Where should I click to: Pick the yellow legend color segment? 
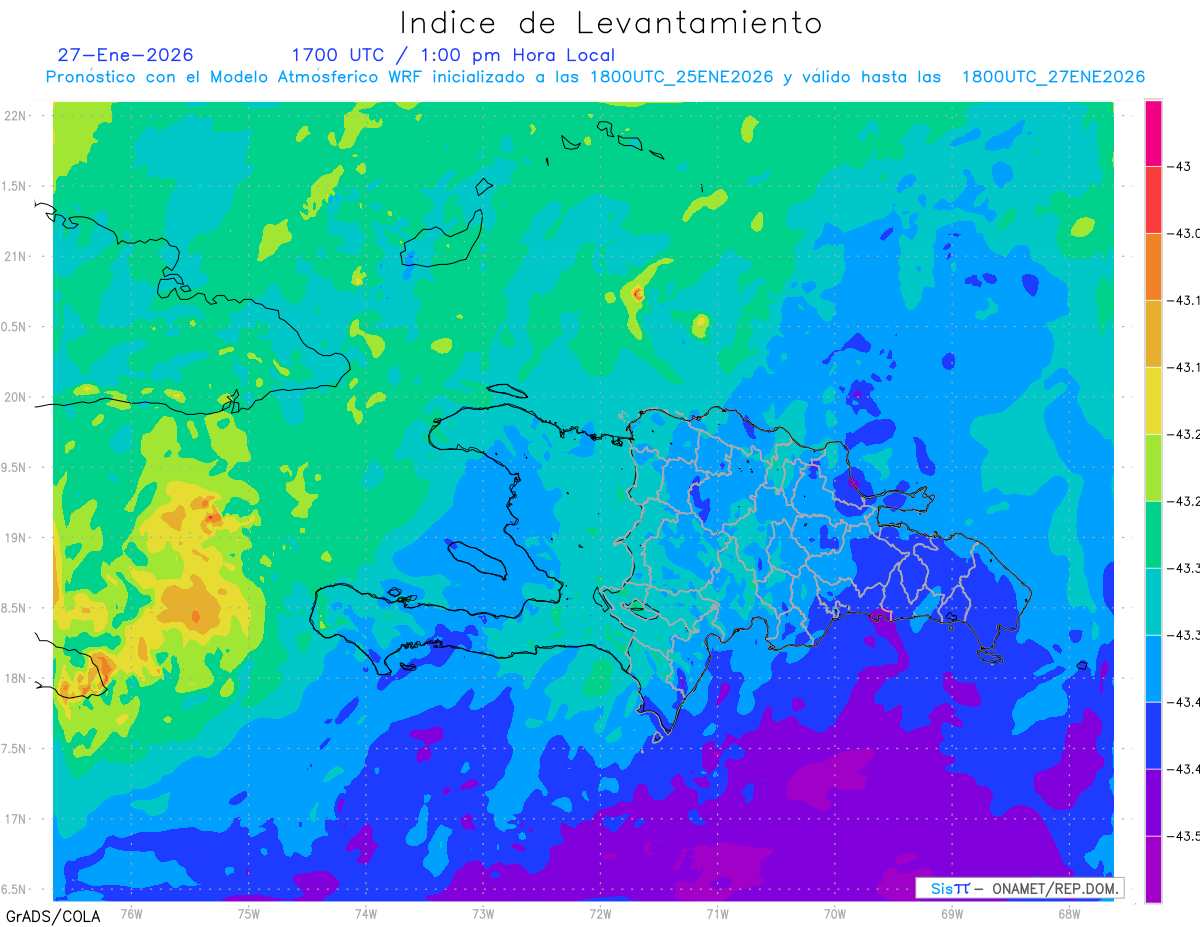(x=1153, y=400)
